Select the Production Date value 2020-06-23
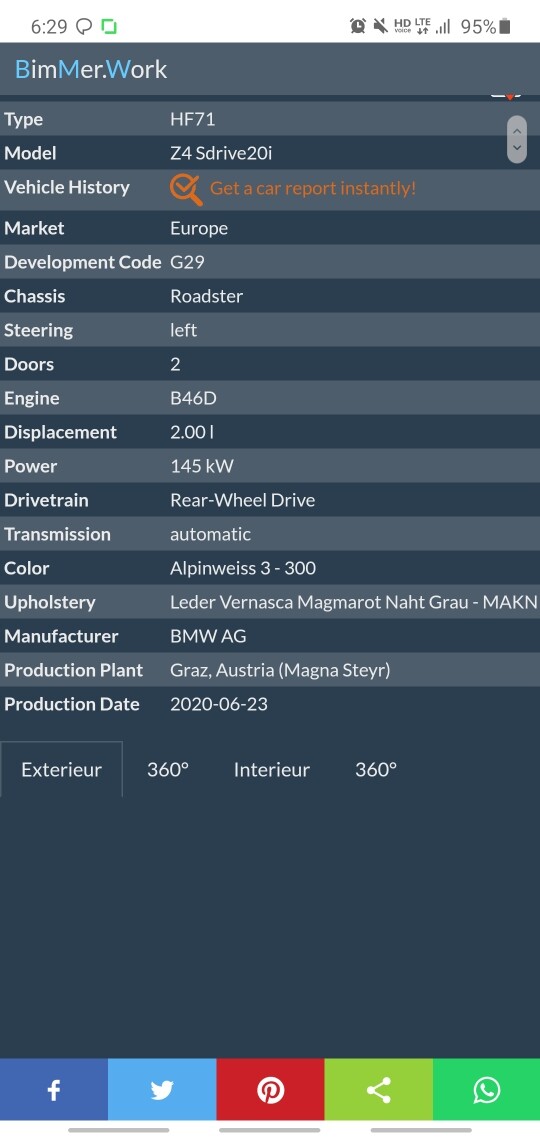The height and width of the screenshot is (1140, 540). click(x=219, y=704)
